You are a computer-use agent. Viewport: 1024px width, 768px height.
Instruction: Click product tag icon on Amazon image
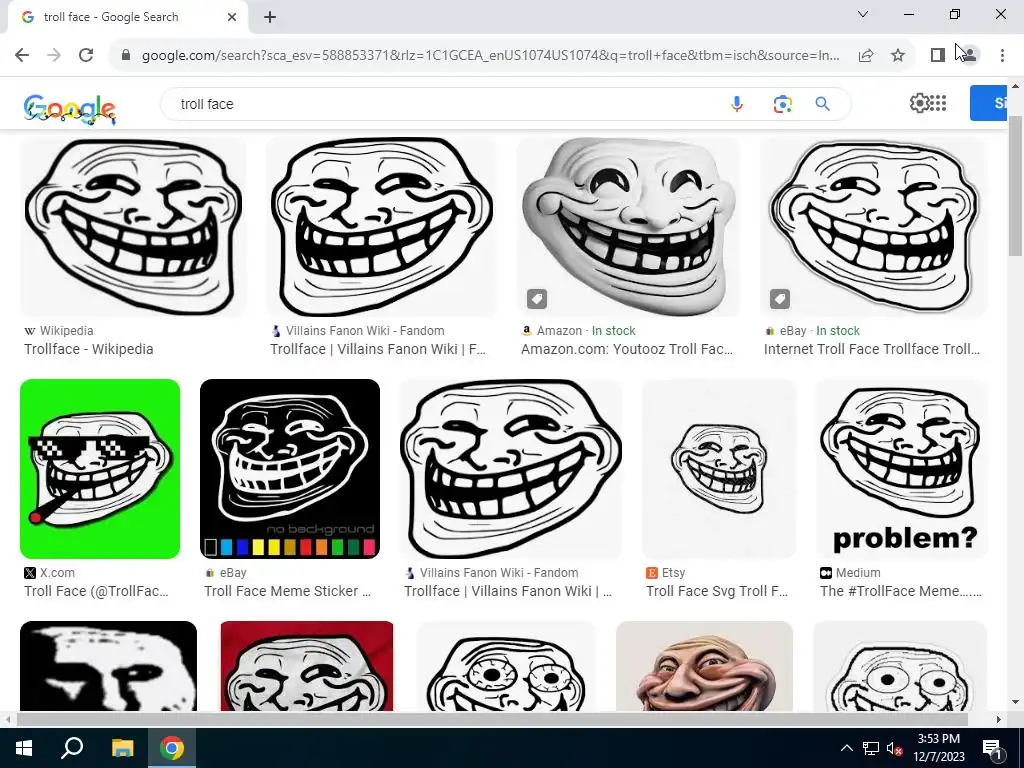537,299
